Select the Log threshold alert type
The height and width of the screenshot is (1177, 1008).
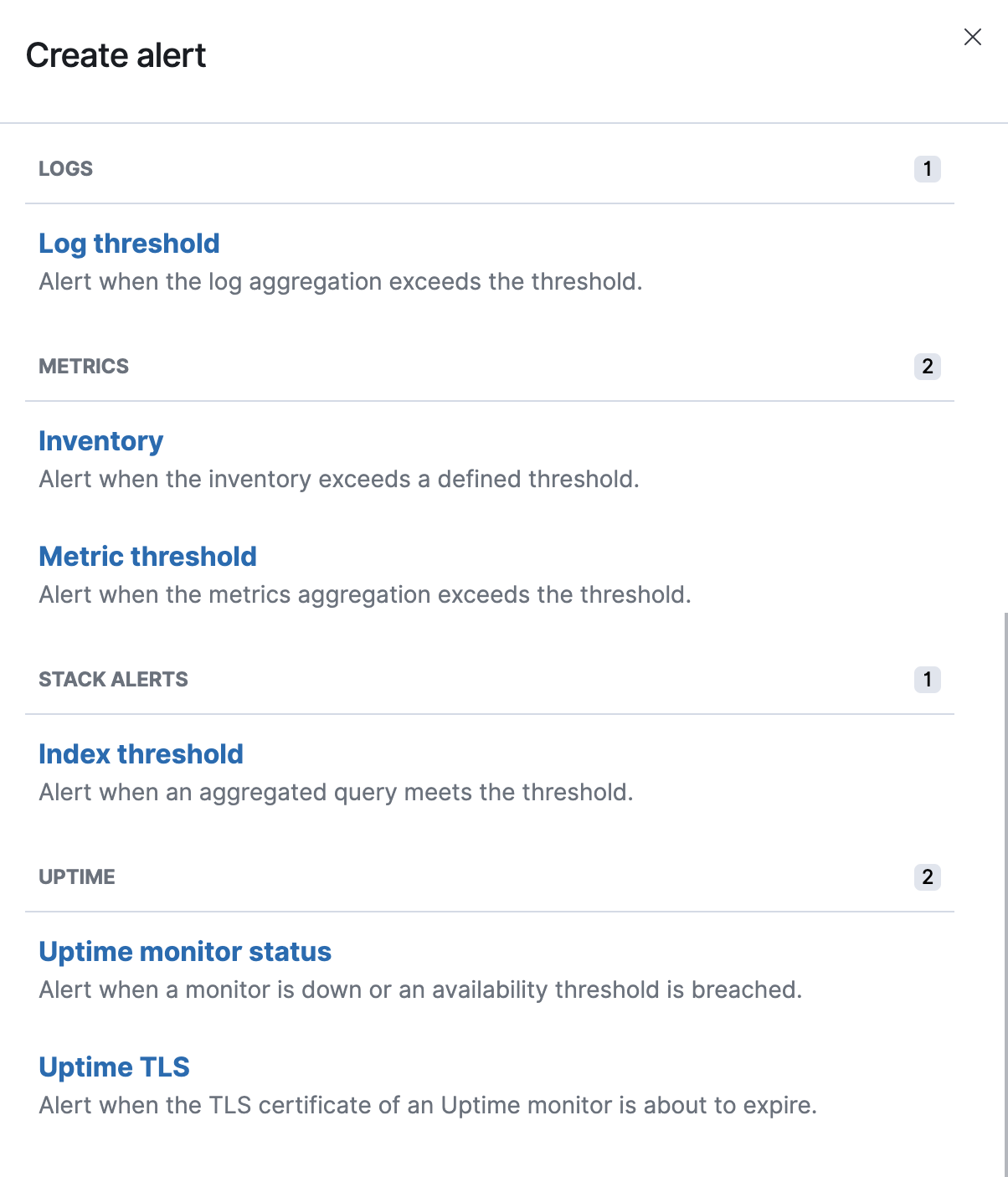(x=128, y=244)
